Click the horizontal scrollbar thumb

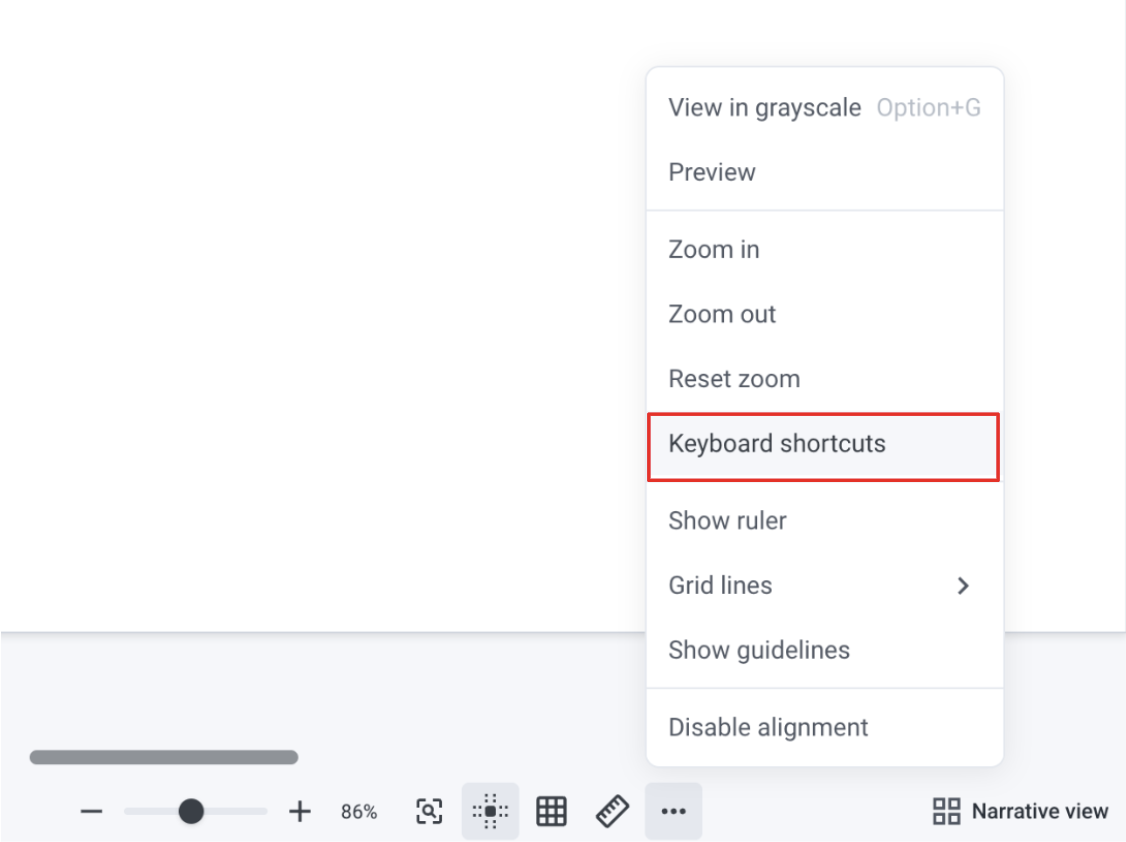164,757
